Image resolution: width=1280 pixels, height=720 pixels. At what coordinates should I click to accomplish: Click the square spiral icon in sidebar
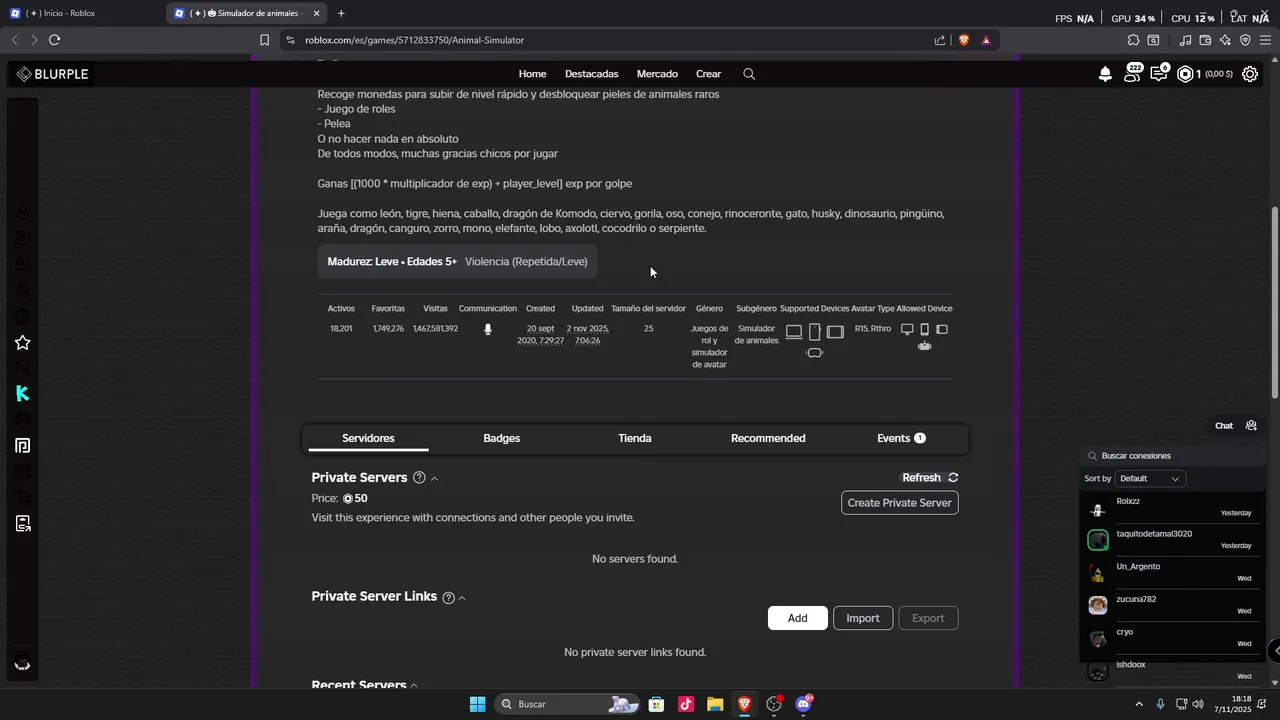[22, 446]
